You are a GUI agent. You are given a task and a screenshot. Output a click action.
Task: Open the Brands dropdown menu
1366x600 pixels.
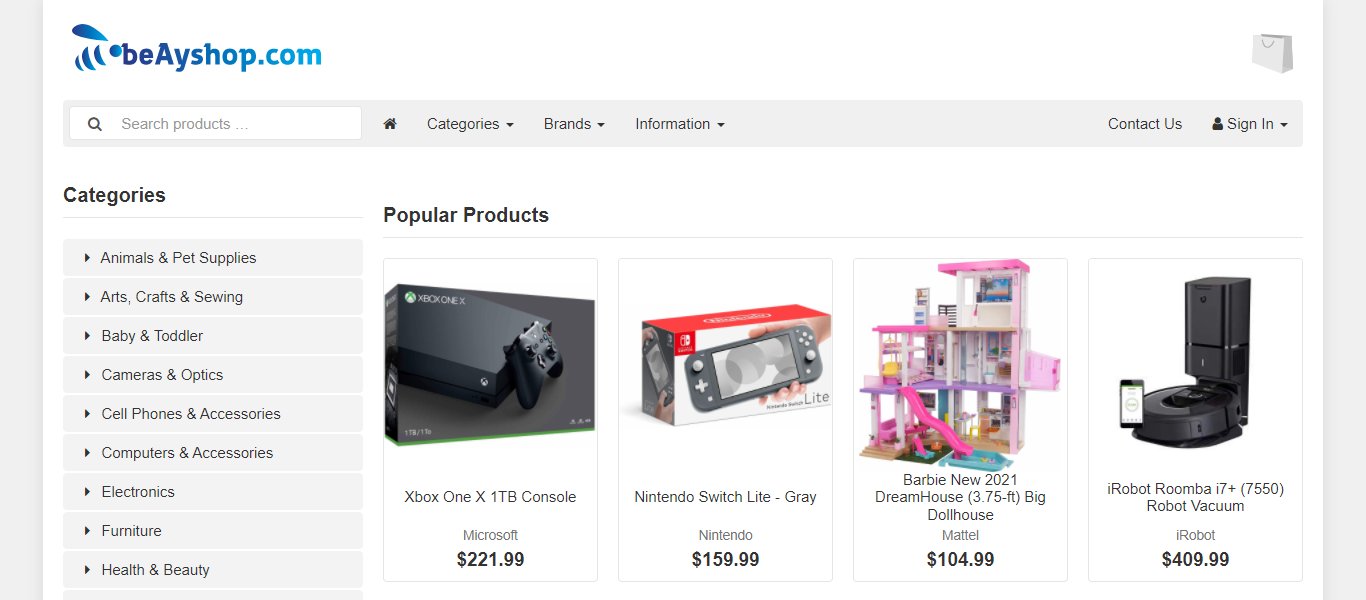574,124
